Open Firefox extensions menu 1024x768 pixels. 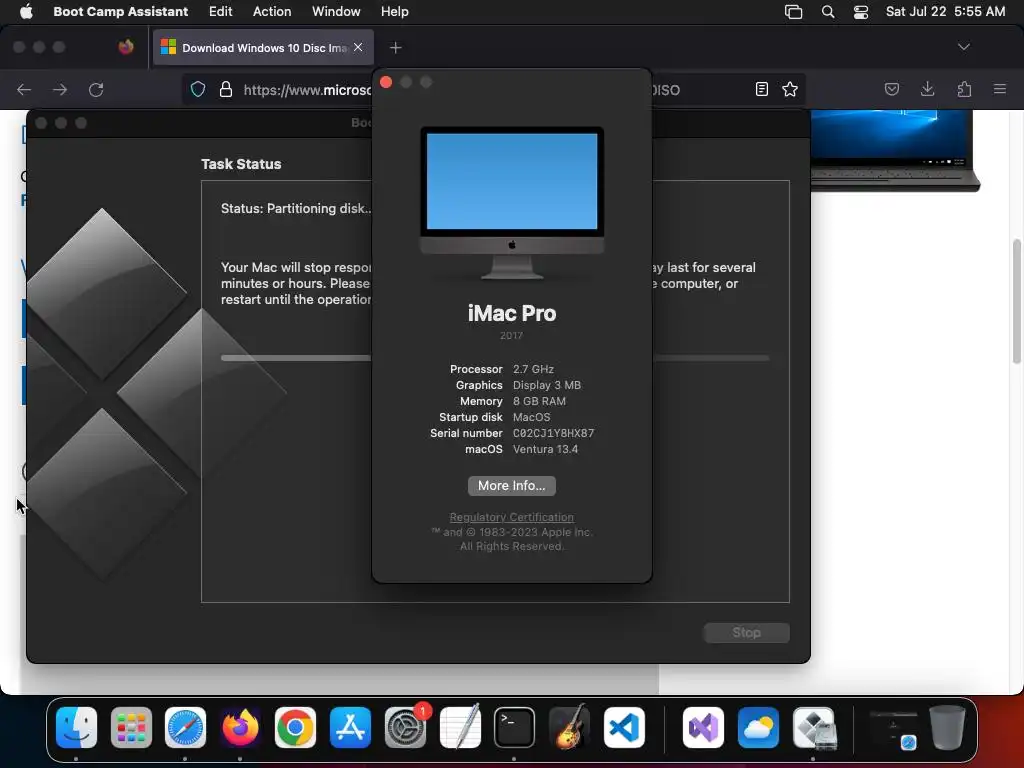pos(964,89)
